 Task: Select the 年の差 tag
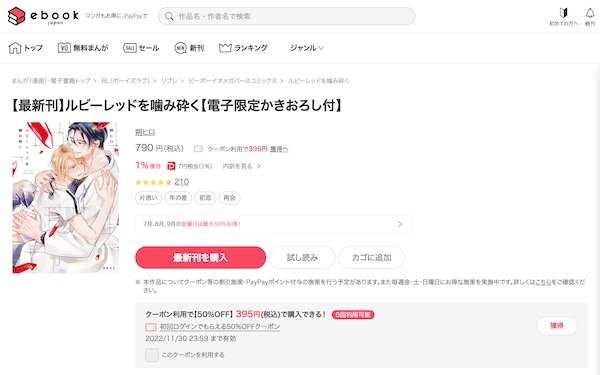178,198
